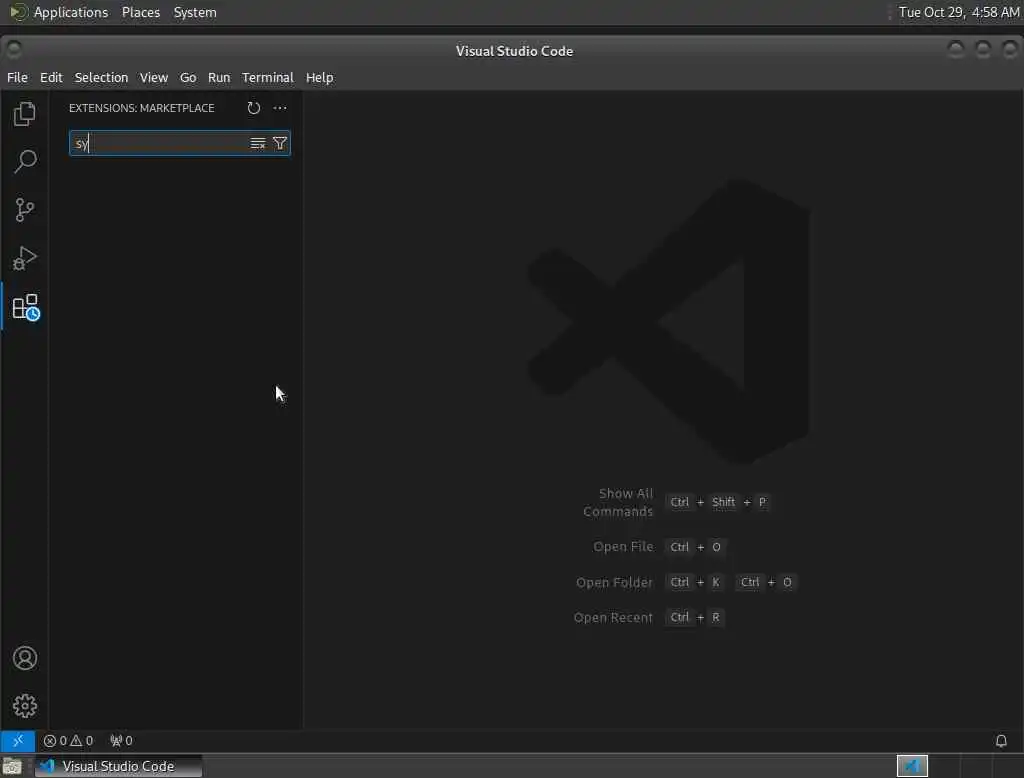This screenshot has height=778, width=1024.
Task: Click the date and time clock
Action: click(959, 12)
